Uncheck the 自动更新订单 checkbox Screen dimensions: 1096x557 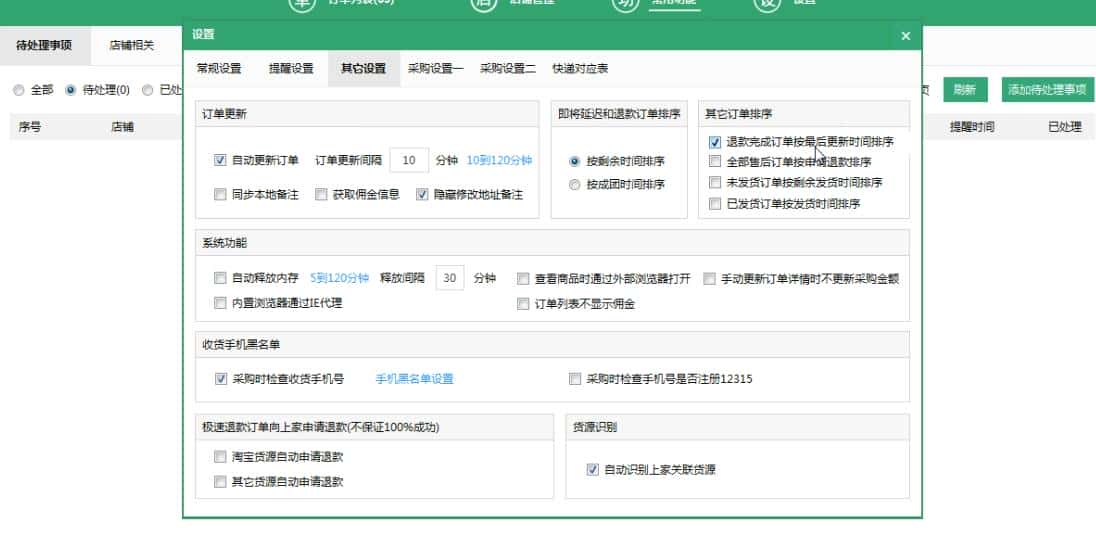point(221,160)
